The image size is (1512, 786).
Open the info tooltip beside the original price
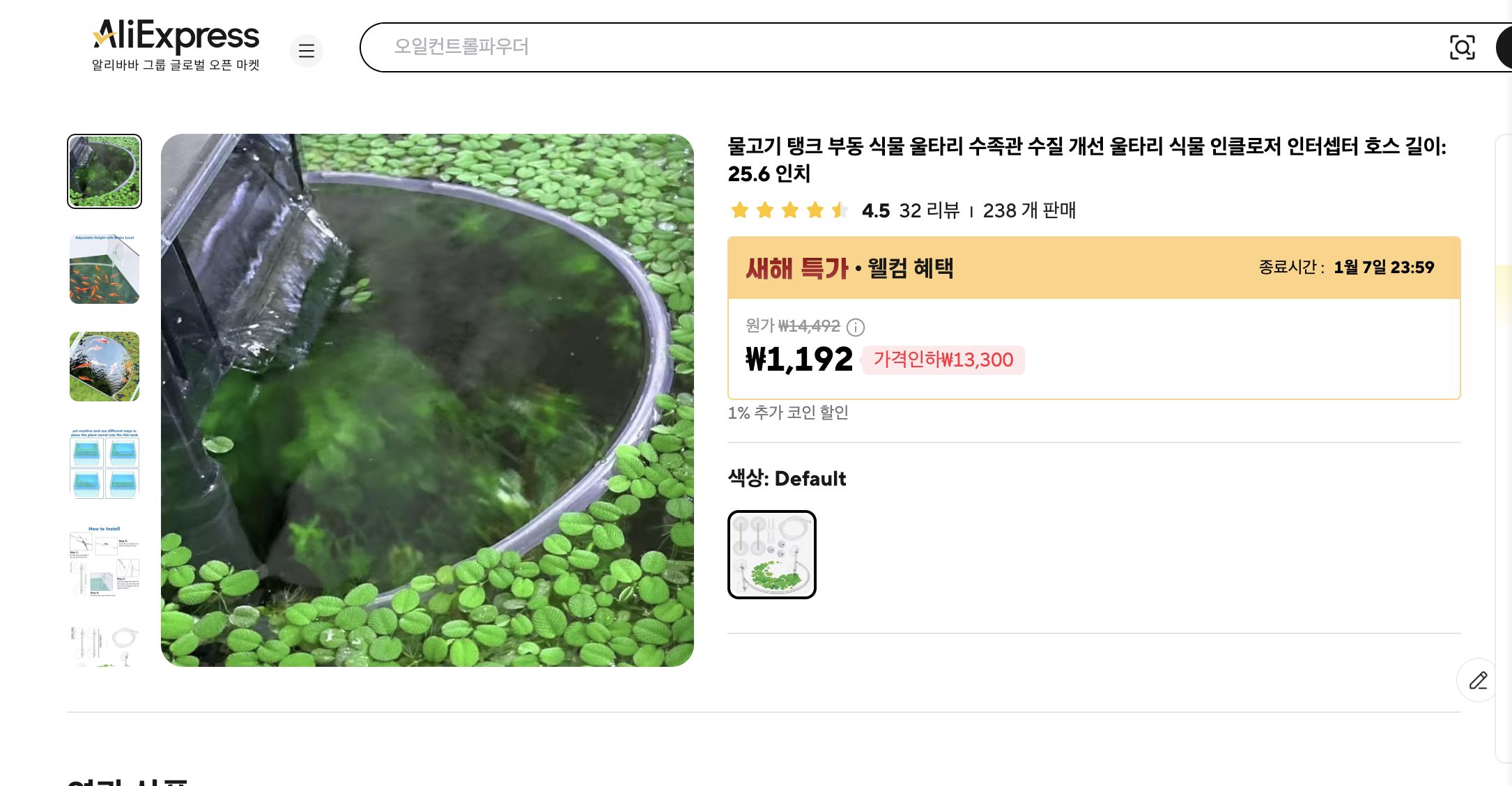click(x=856, y=327)
